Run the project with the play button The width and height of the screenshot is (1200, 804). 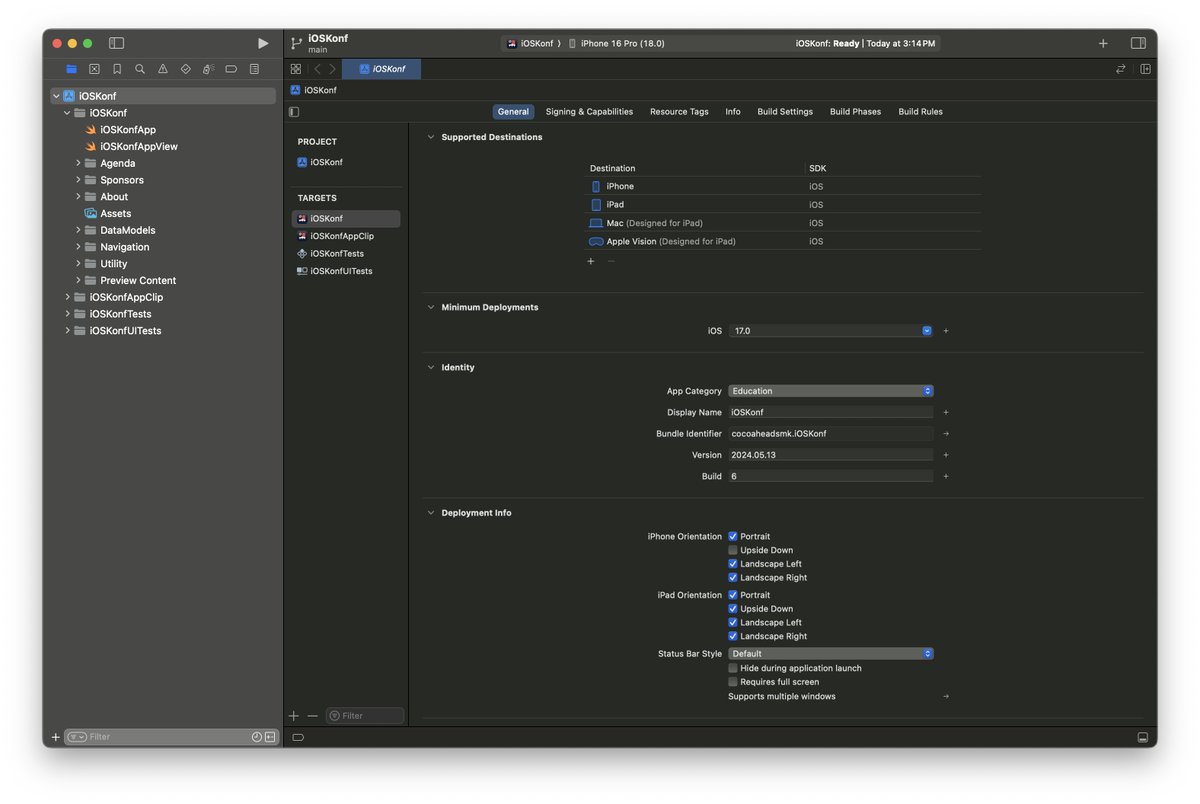coord(262,44)
